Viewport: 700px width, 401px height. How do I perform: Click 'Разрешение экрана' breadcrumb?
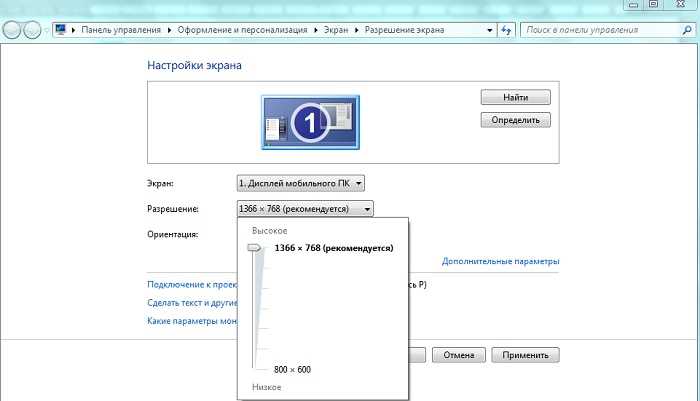pos(404,30)
